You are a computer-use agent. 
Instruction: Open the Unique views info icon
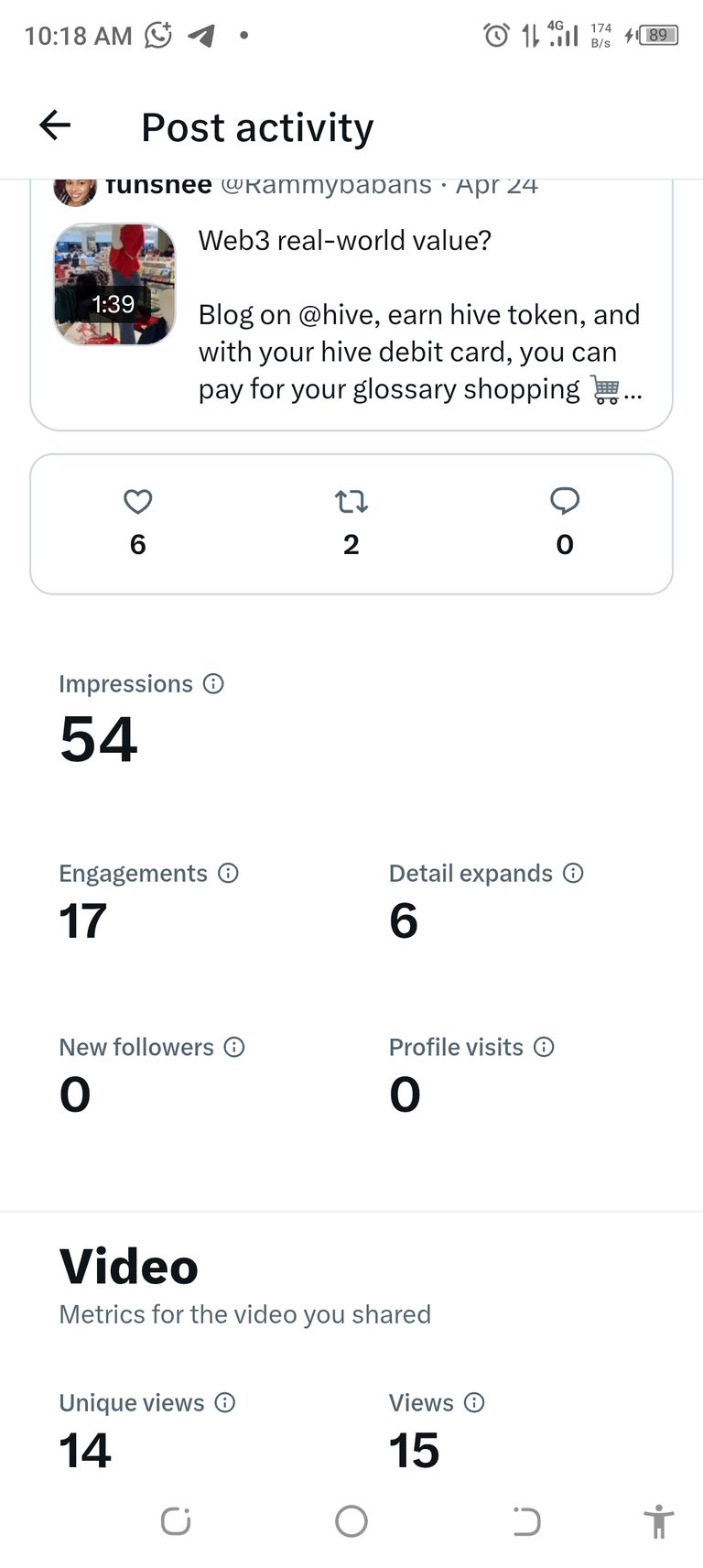pos(225,1402)
